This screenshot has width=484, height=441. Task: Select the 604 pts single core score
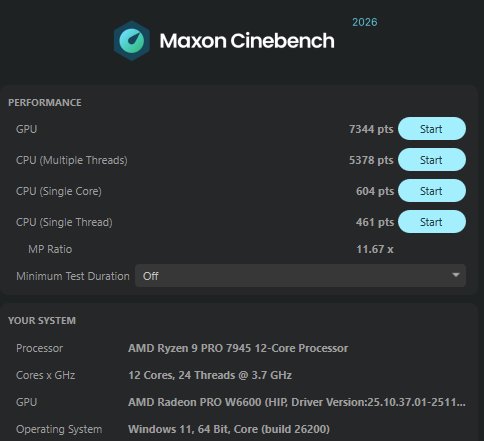[x=375, y=191]
